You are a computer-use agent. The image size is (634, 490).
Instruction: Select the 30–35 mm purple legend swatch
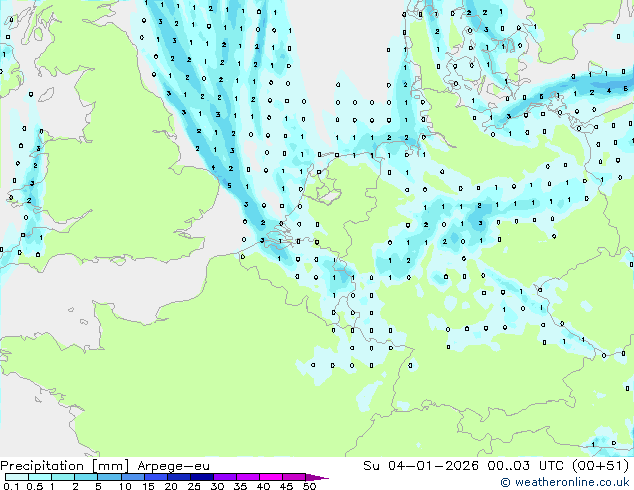224,477
